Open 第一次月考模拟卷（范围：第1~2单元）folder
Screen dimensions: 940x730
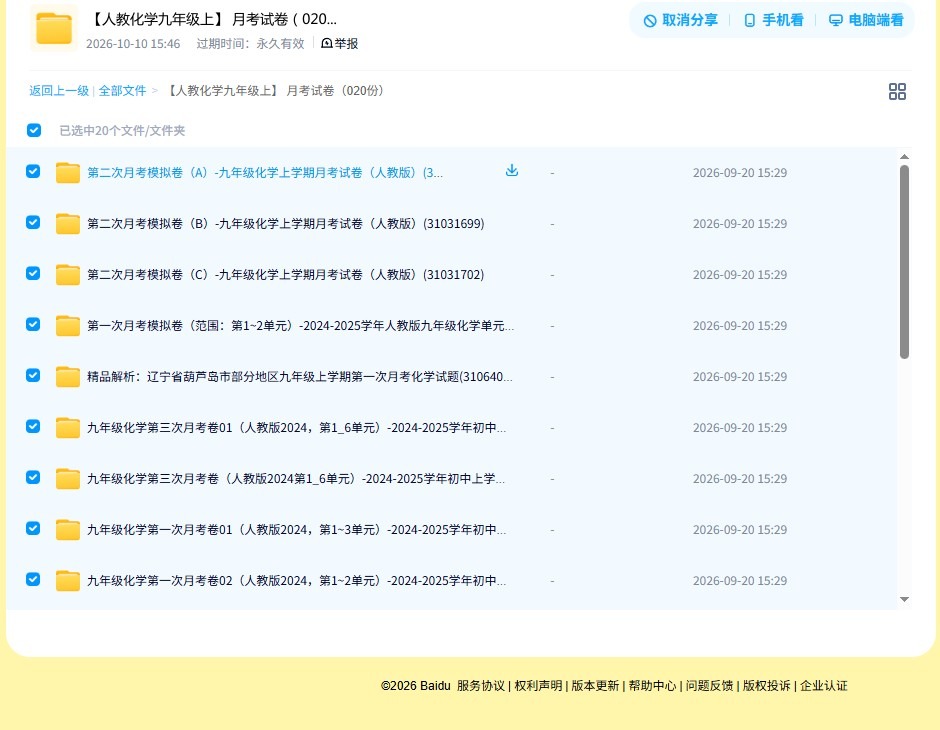[x=300, y=325]
